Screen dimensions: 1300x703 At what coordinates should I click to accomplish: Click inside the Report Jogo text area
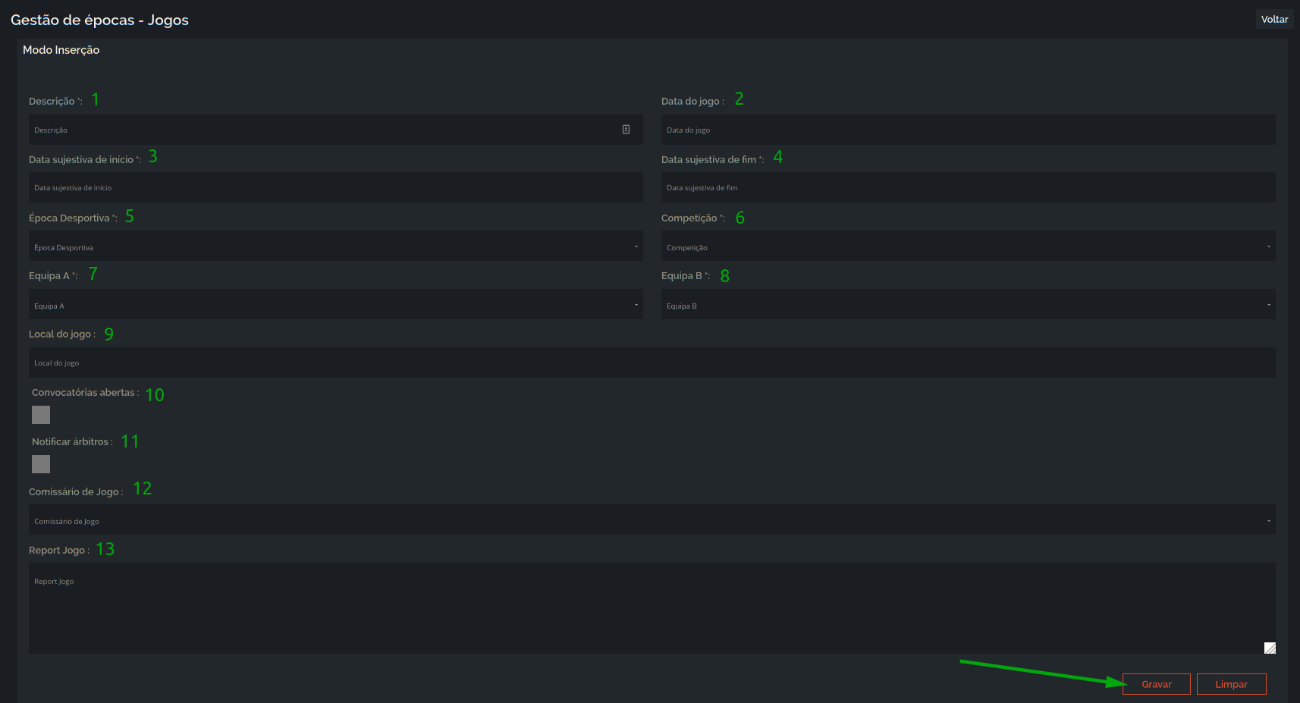coord(652,608)
